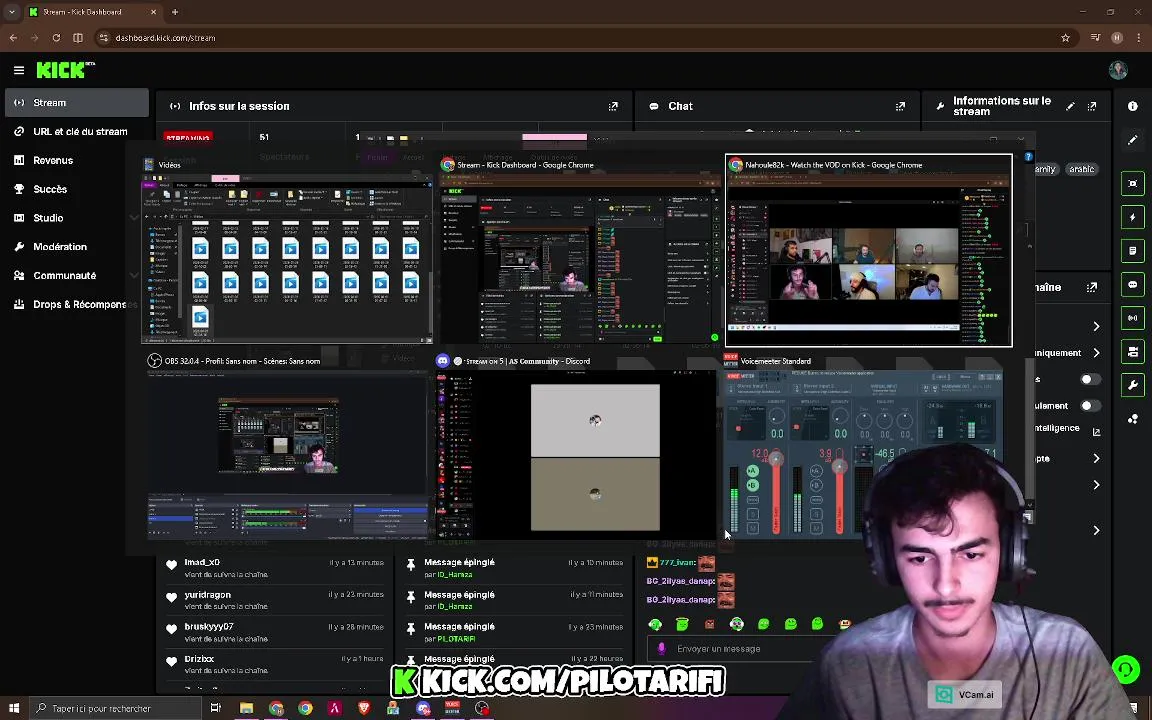1152x720 pixels.
Task: Pop out the Chat panel
Action: pyautogui.click(x=900, y=107)
